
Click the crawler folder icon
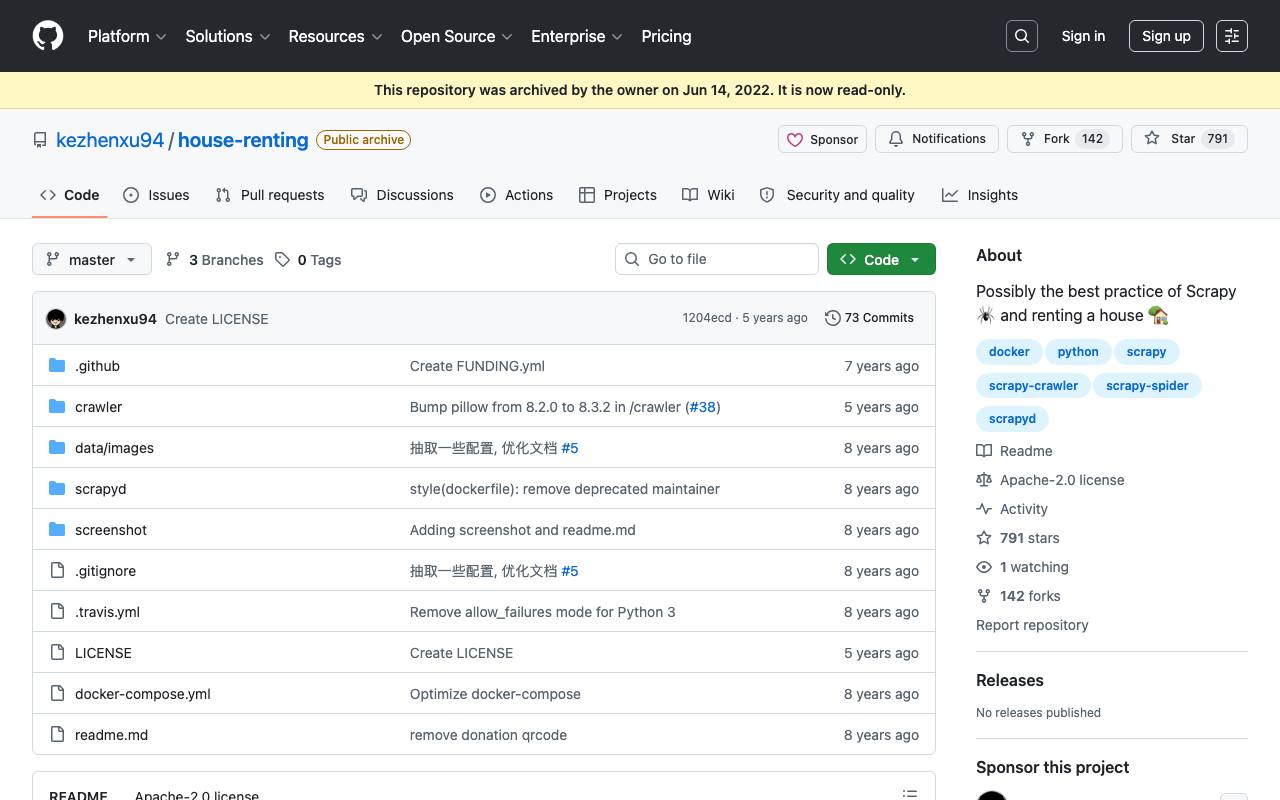(x=57, y=407)
